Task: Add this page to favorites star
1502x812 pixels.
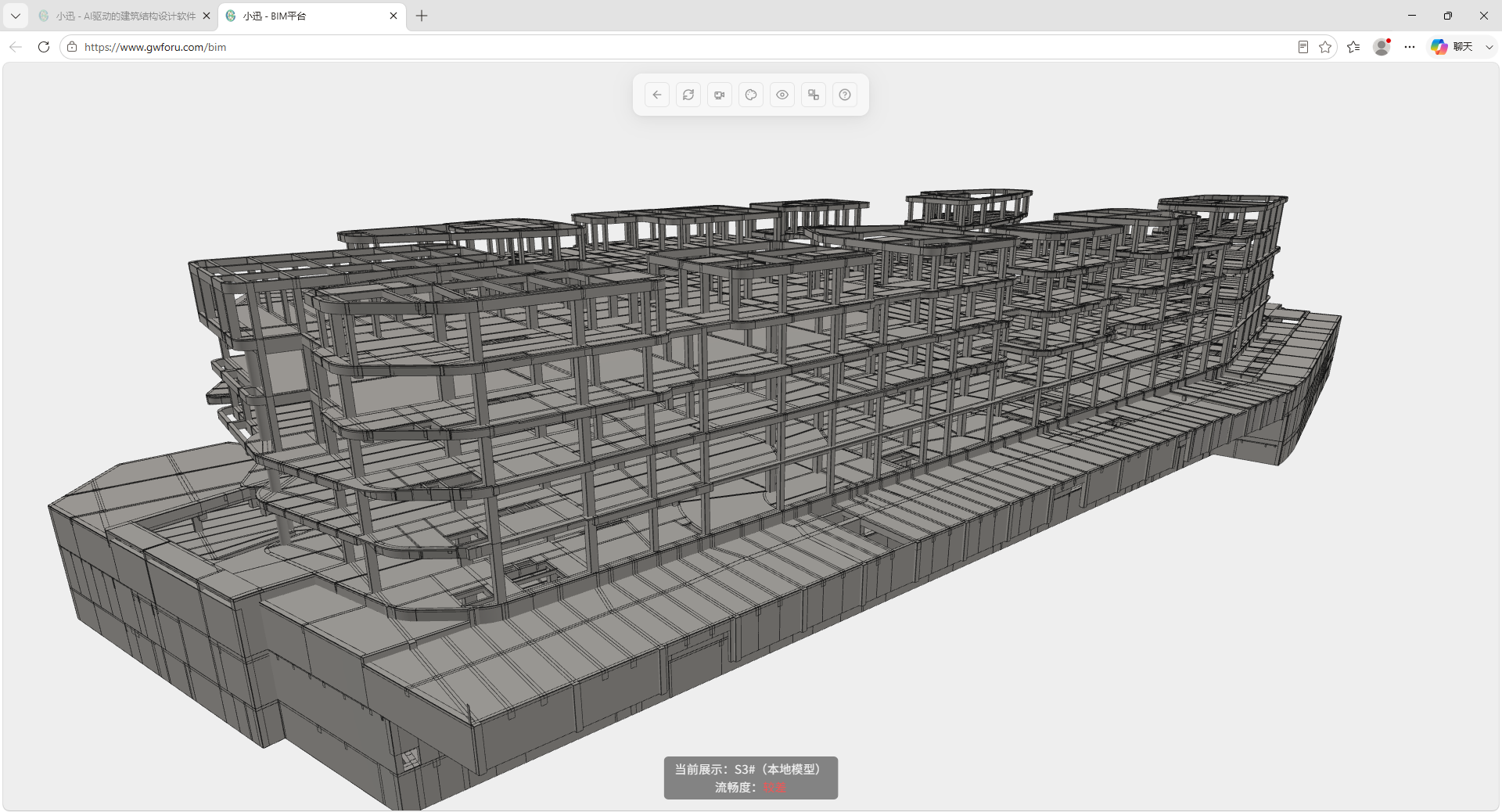Action: (1325, 47)
